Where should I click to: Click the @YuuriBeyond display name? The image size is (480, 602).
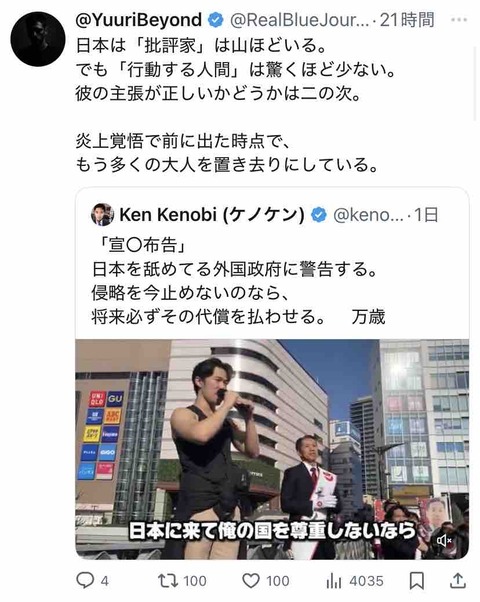(x=139, y=20)
